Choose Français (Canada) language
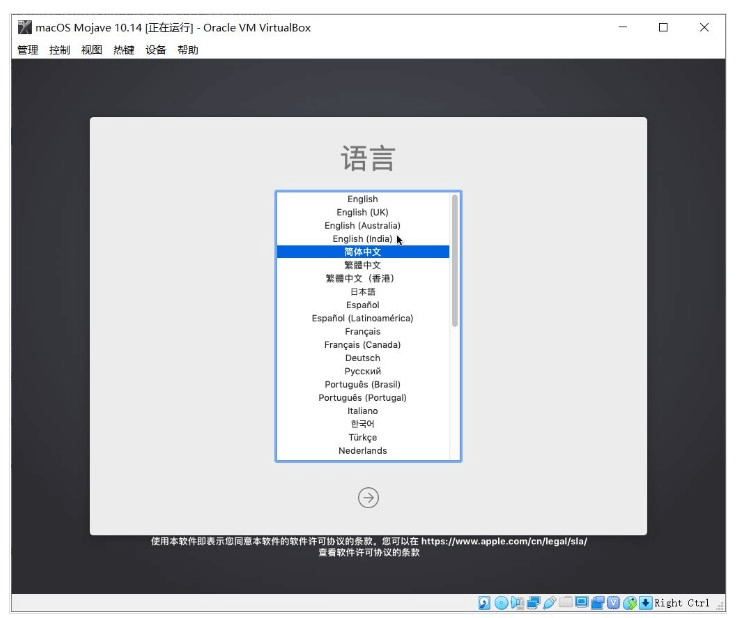 point(362,345)
